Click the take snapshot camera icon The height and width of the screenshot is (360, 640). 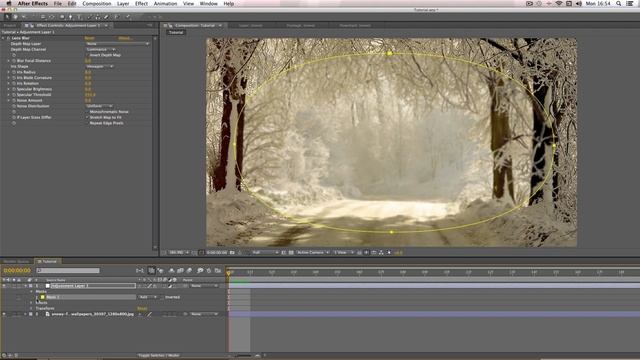[x=232, y=253]
